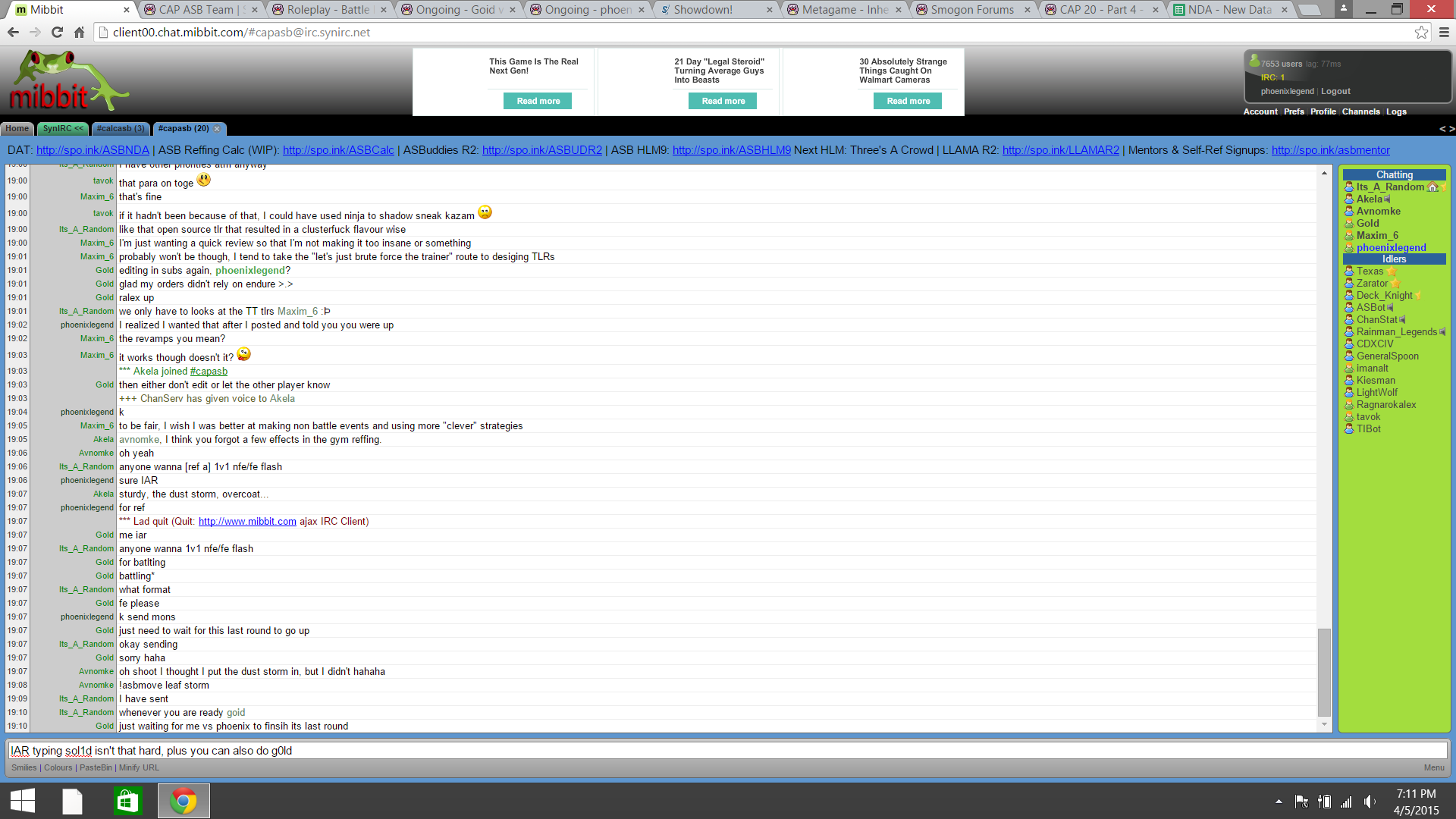Open the spo.ink/ASBCalc topic link
This screenshot has width=1456, height=819.
coord(338,150)
